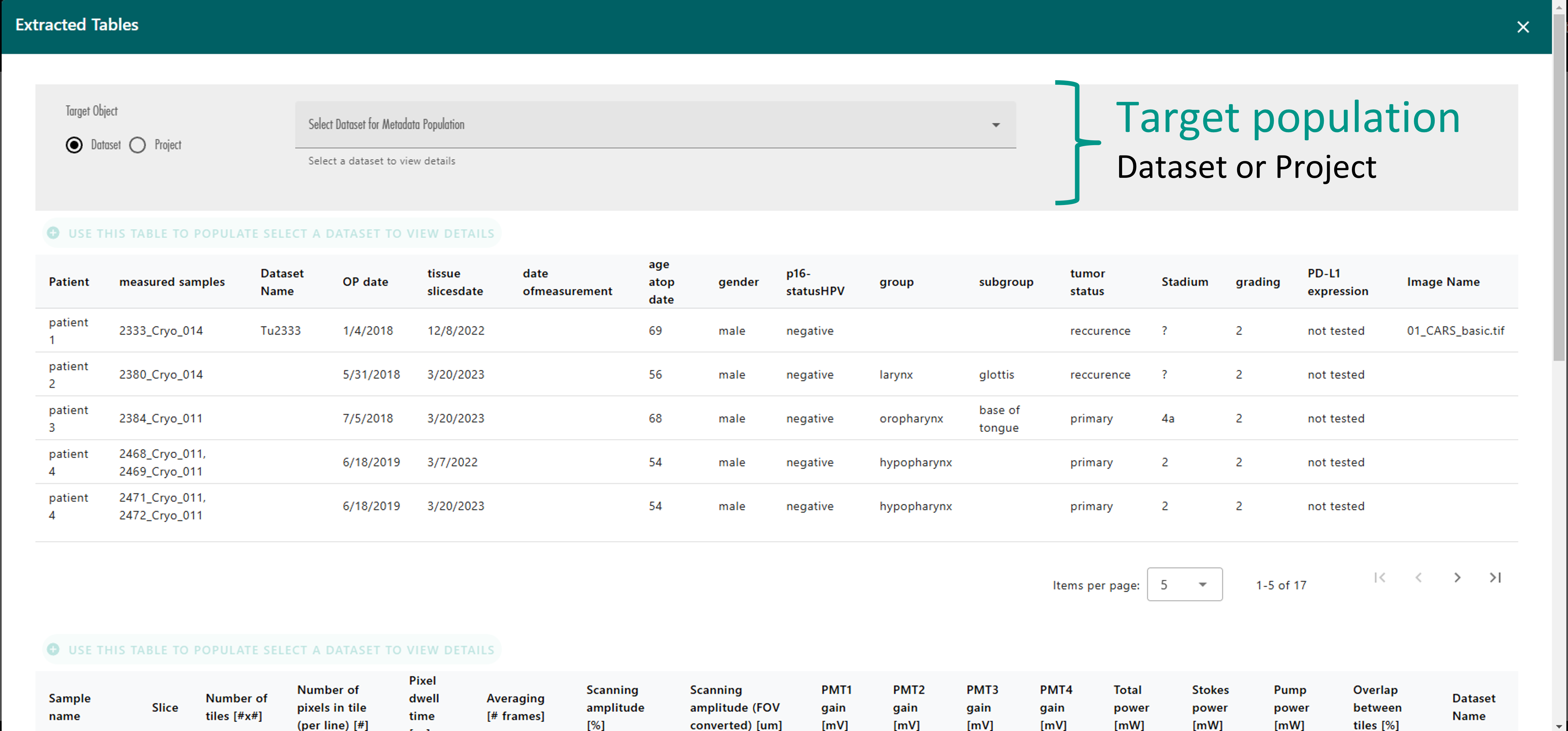Click the Number of tiles column header
The image size is (1568, 731).
(236, 707)
